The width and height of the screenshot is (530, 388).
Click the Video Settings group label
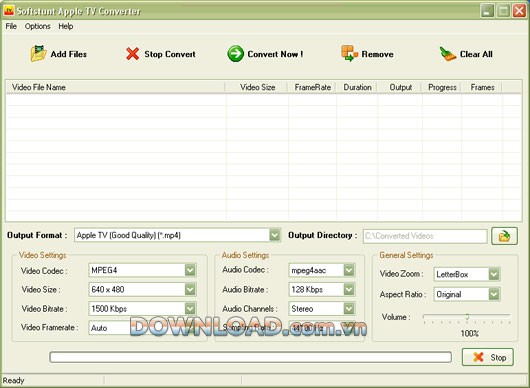(x=43, y=255)
